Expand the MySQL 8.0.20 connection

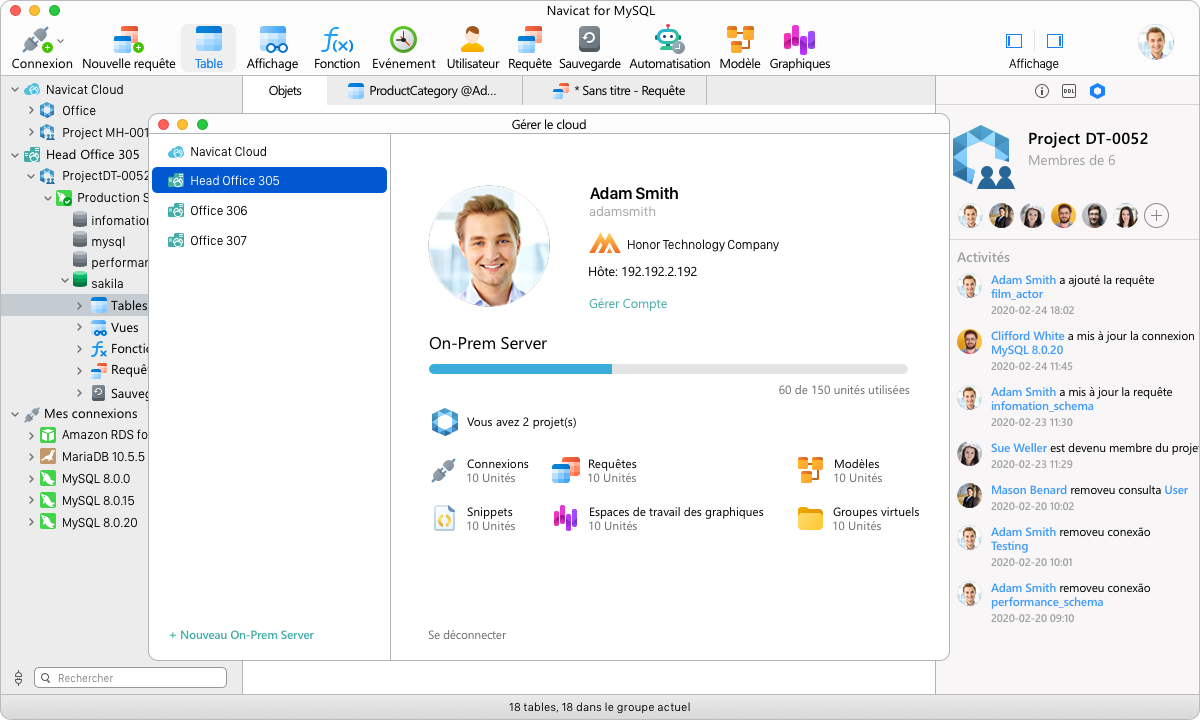point(31,522)
